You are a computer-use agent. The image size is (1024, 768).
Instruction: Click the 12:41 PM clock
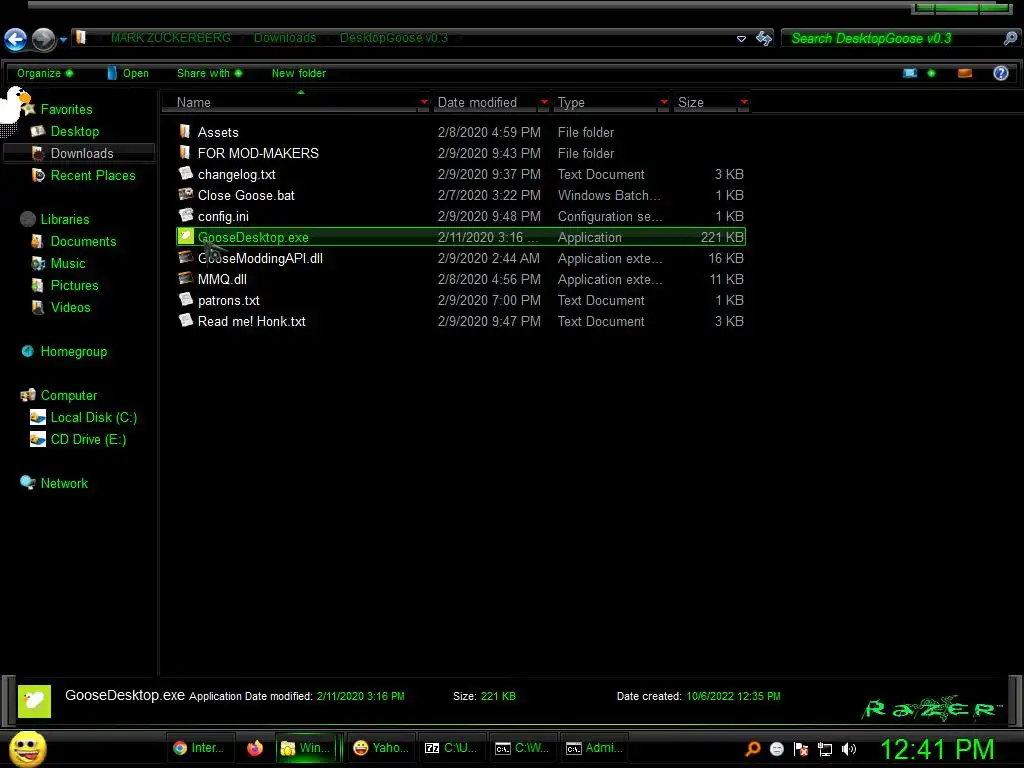coord(937,749)
